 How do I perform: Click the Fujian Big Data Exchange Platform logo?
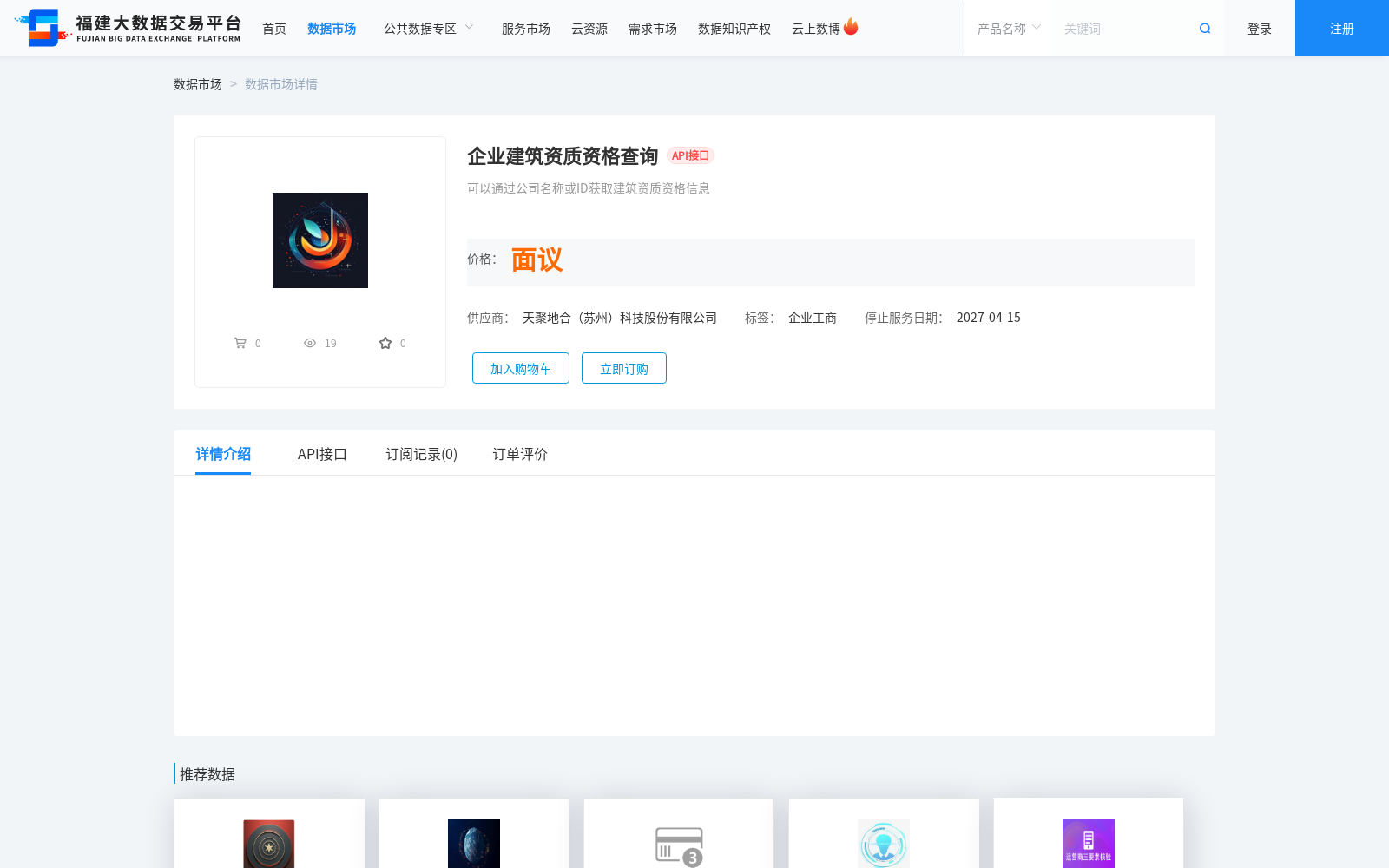point(128,28)
